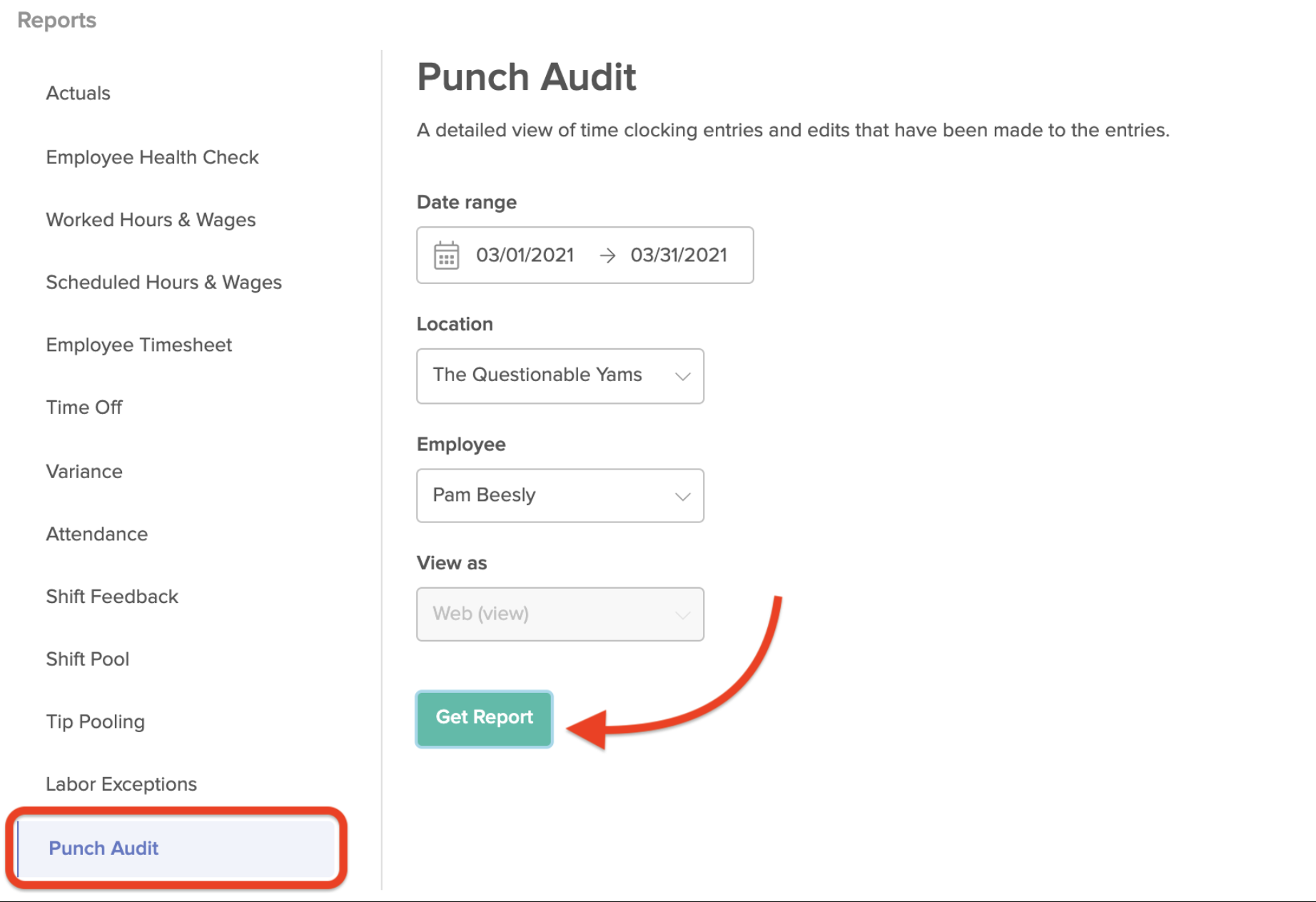The height and width of the screenshot is (902, 1316).
Task: Select the Actuals report
Action: [x=78, y=93]
